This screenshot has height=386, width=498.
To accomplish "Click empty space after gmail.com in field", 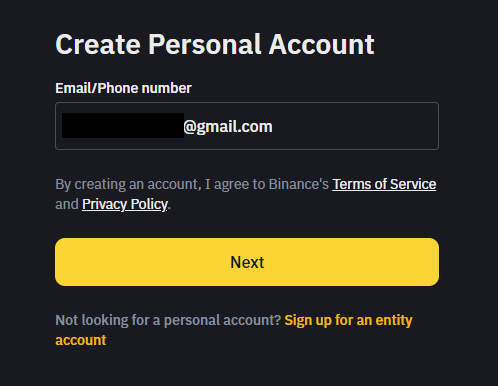I will 353,126.
